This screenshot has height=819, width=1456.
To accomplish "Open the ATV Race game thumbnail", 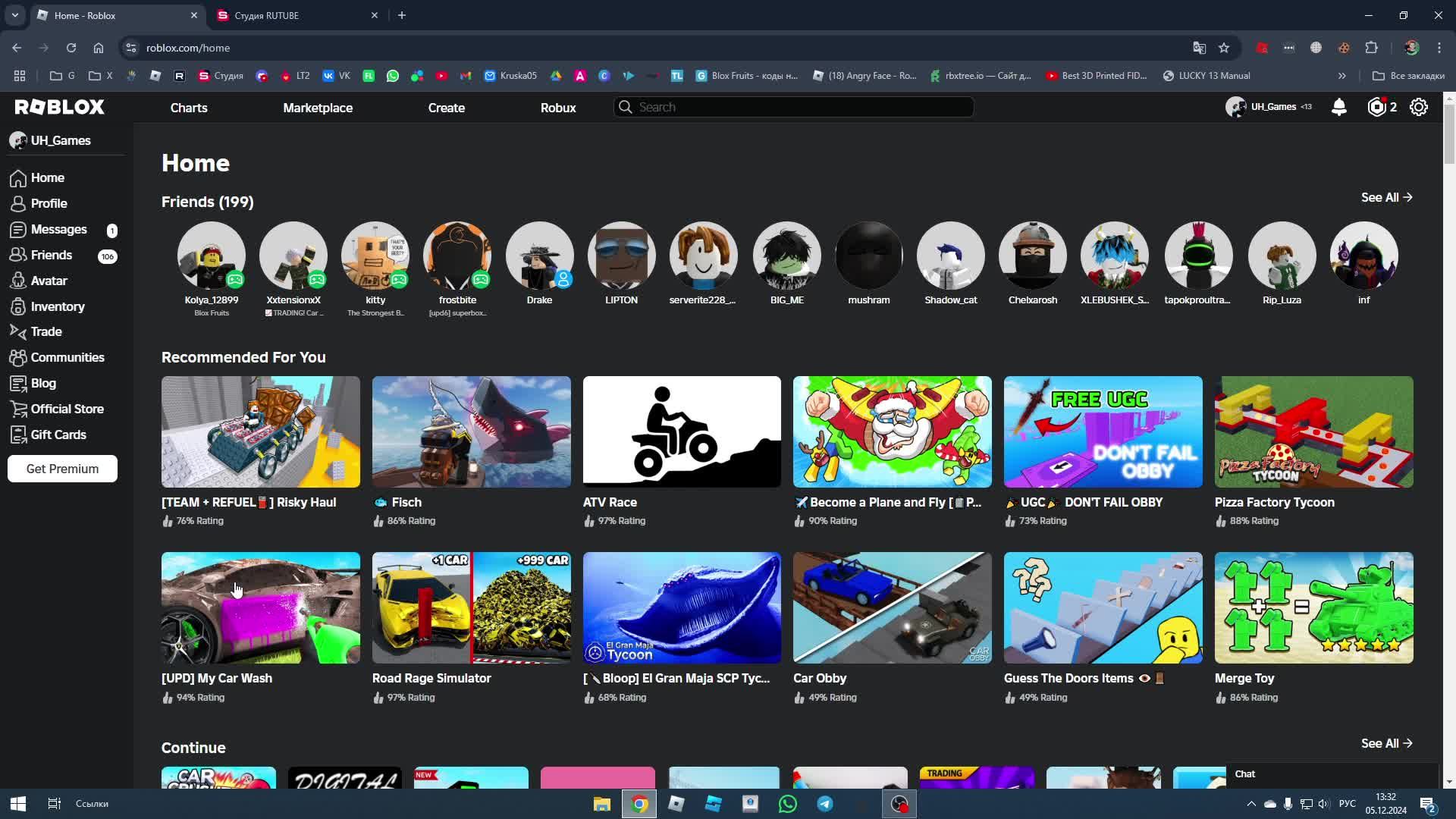I will 682,431.
